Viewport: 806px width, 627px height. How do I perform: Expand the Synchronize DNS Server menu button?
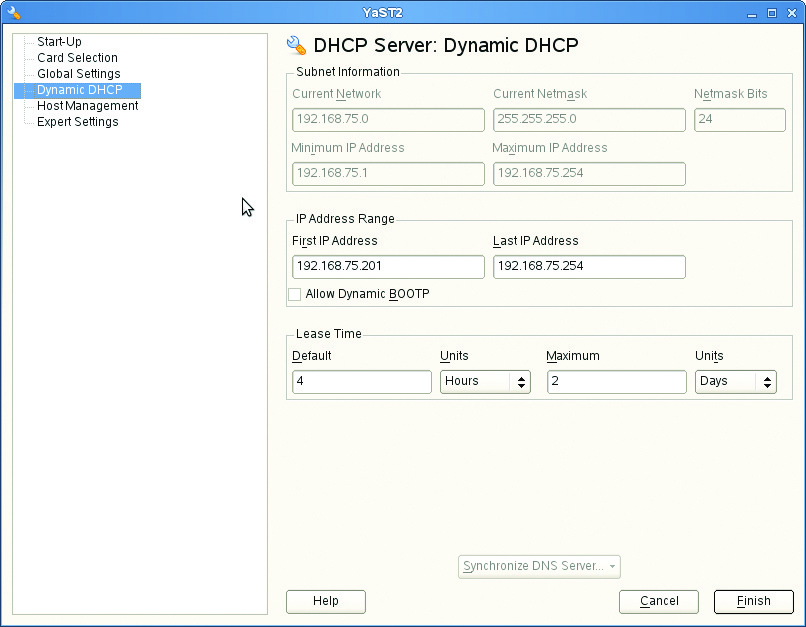coord(540,567)
